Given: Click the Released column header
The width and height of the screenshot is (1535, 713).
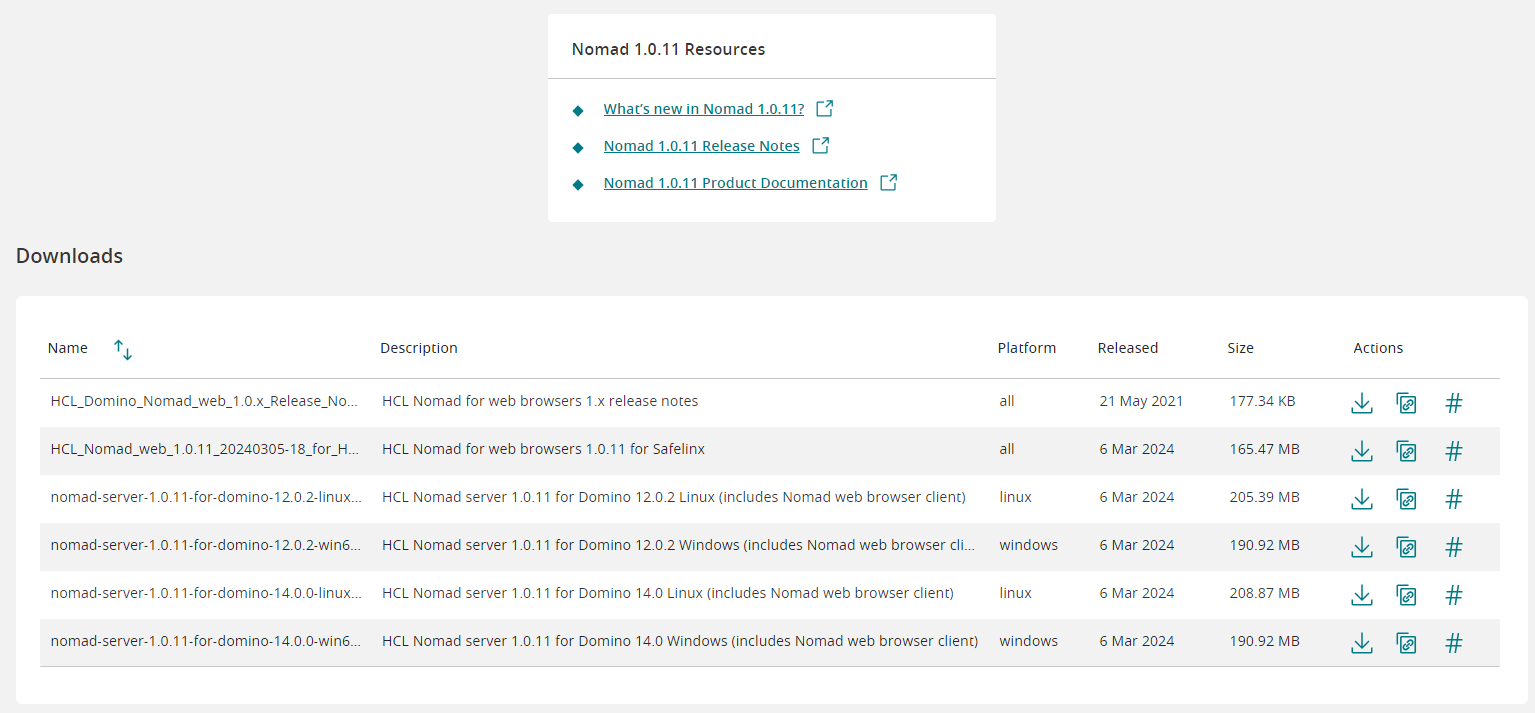Looking at the screenshot, I should (x=1127, y=348).
